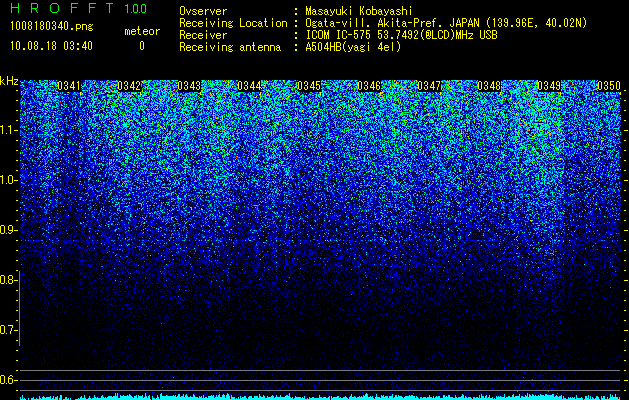Click the Receiver label
Viewport: 629px width, 400px height.
pyautogui.click(x=203, y=35)
